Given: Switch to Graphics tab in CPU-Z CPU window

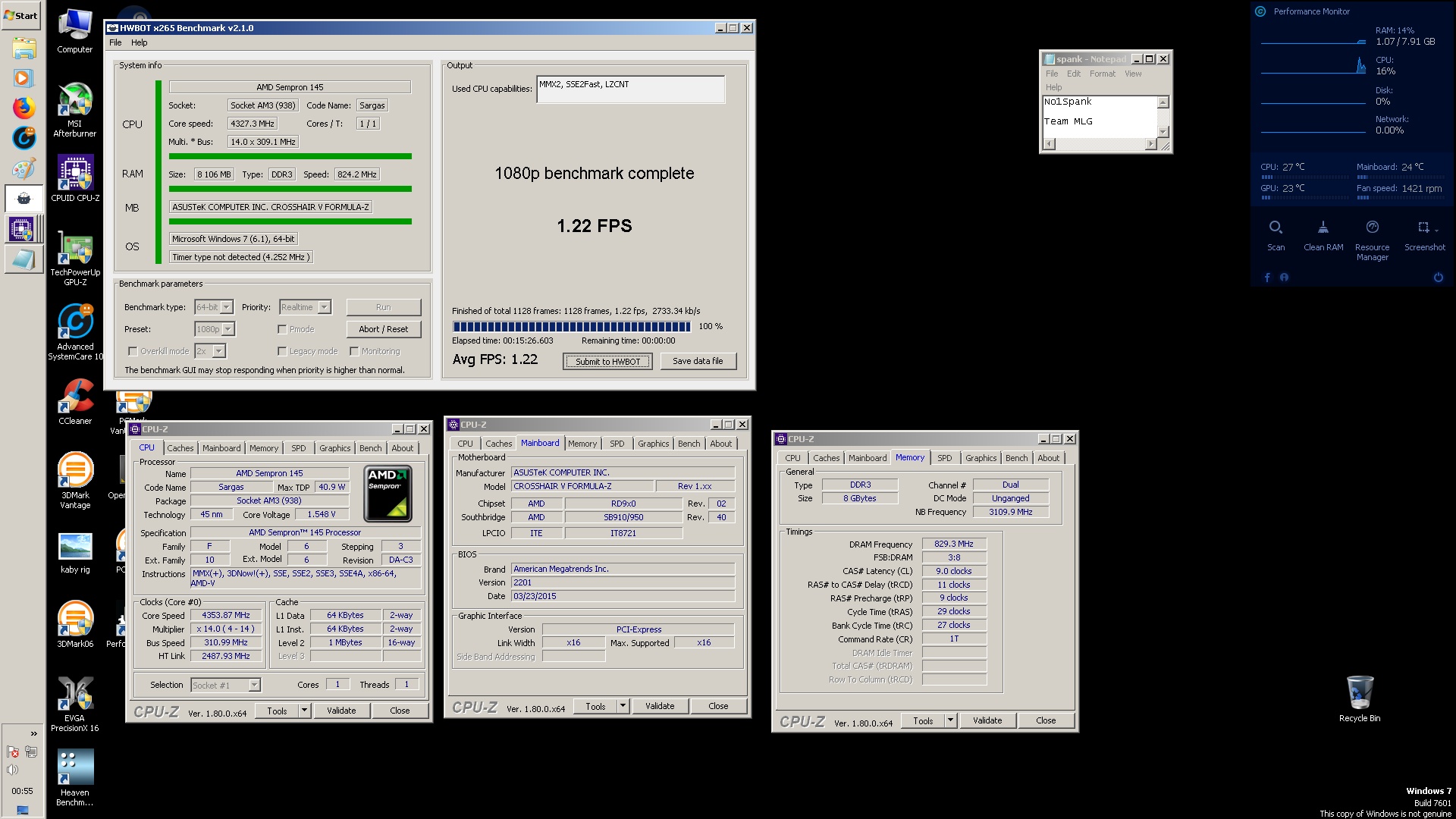Looking at the screenshot, I should point(334,448).
